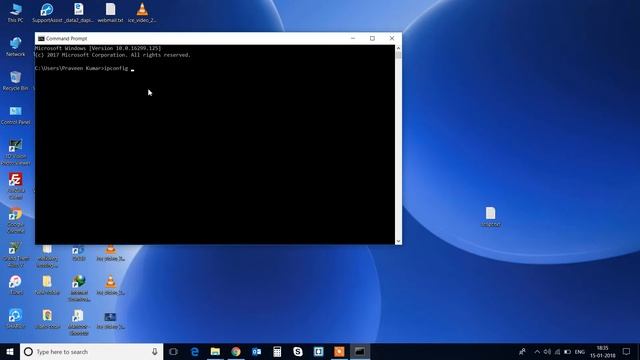Viewport: 640px width, 360px height.
Task: Open Task View on the taskbar
Action: (173, 351)
